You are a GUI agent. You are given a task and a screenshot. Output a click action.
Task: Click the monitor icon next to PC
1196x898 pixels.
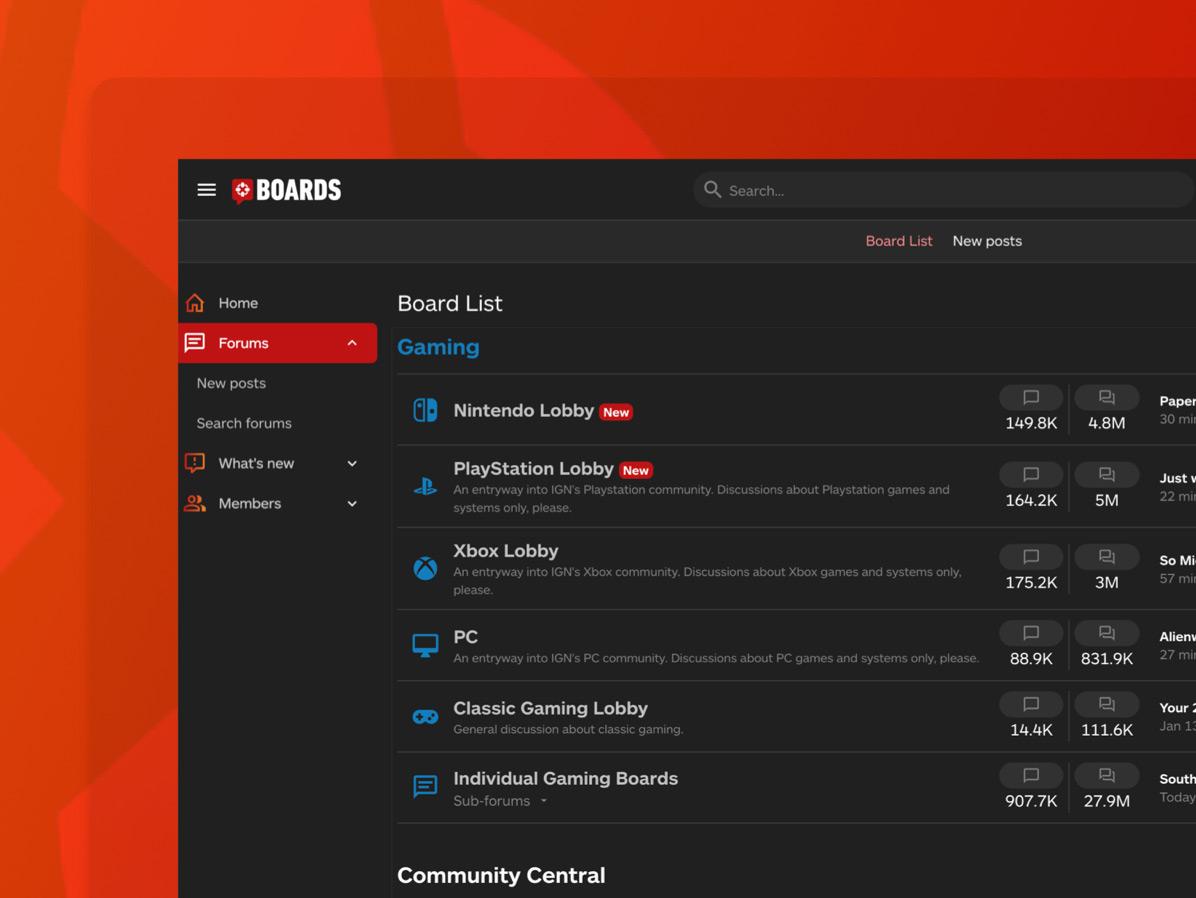tap(424, 645)
